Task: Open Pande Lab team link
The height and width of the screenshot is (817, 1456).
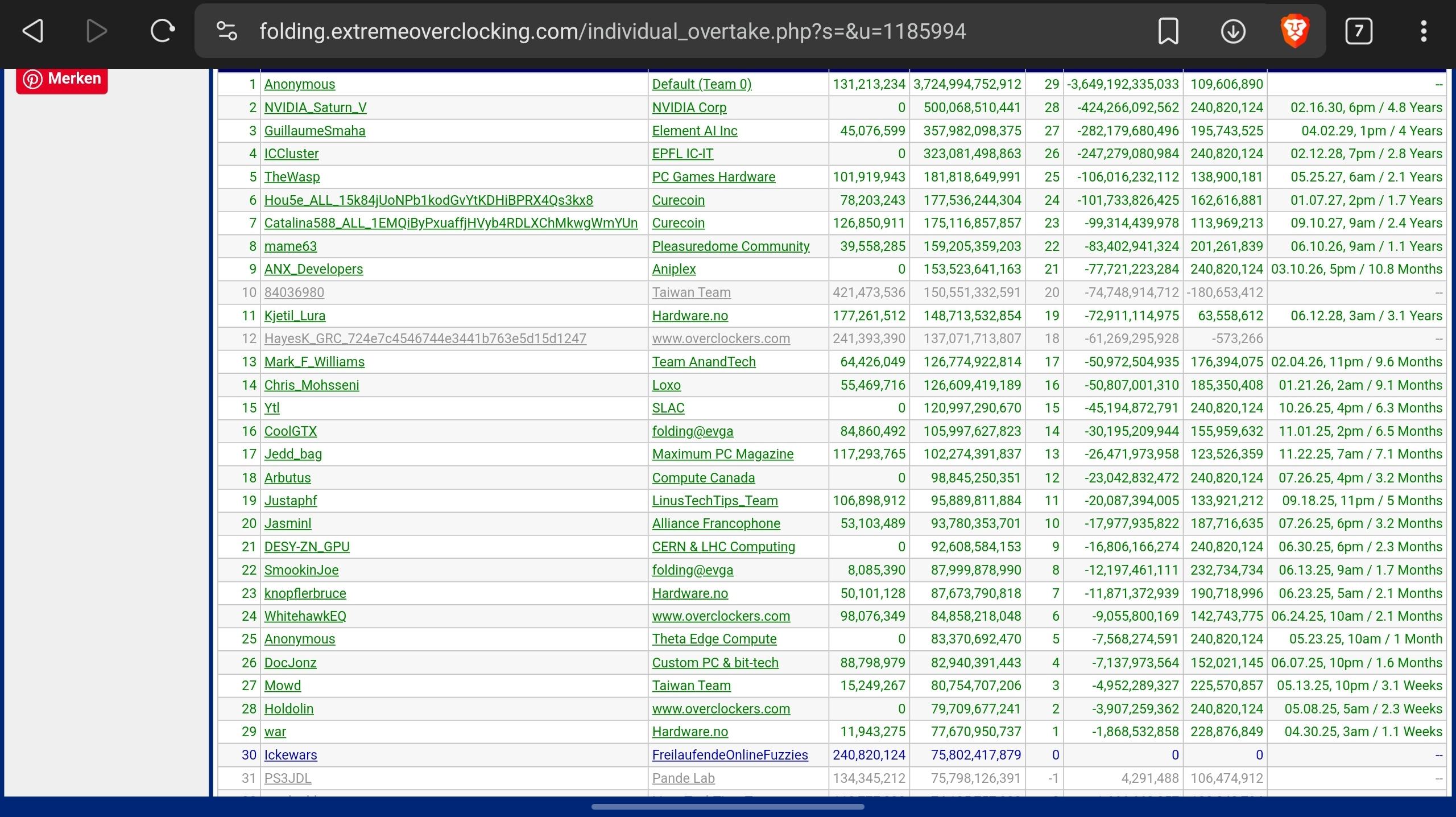Action: pyautogui.click(x=683, y=778)
